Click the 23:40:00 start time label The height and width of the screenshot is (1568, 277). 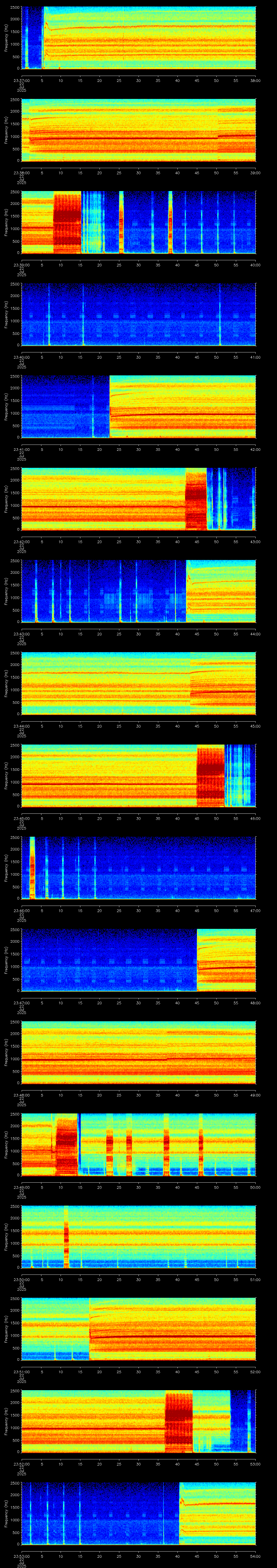pyautogui.click(x=21, y=357)
